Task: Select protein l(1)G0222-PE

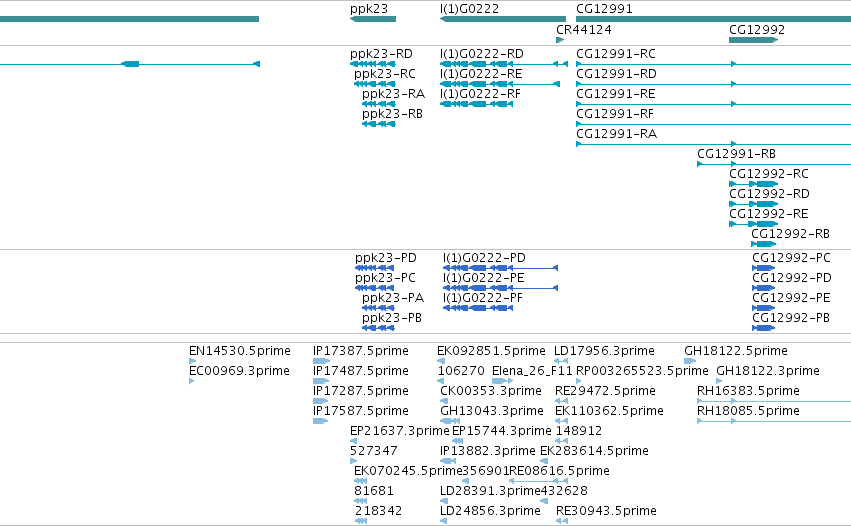Action: point(500,288)
